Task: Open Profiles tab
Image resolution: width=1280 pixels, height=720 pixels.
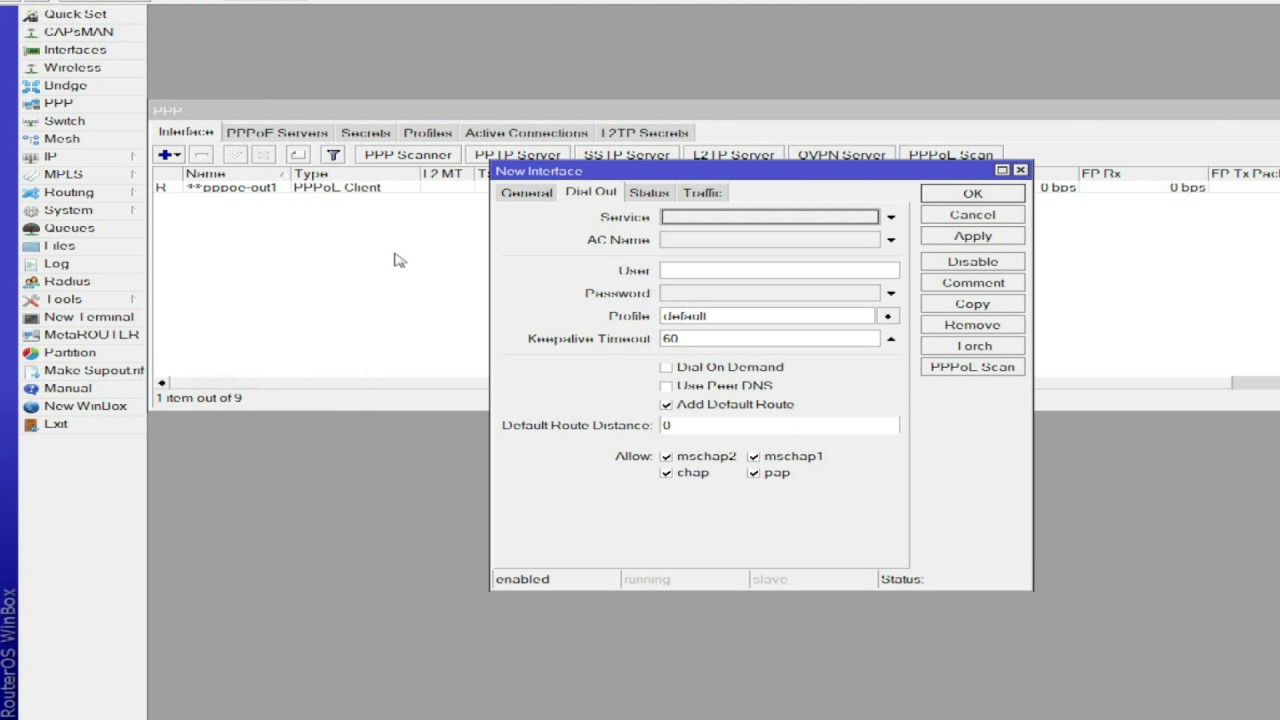Action: (428, 133)
